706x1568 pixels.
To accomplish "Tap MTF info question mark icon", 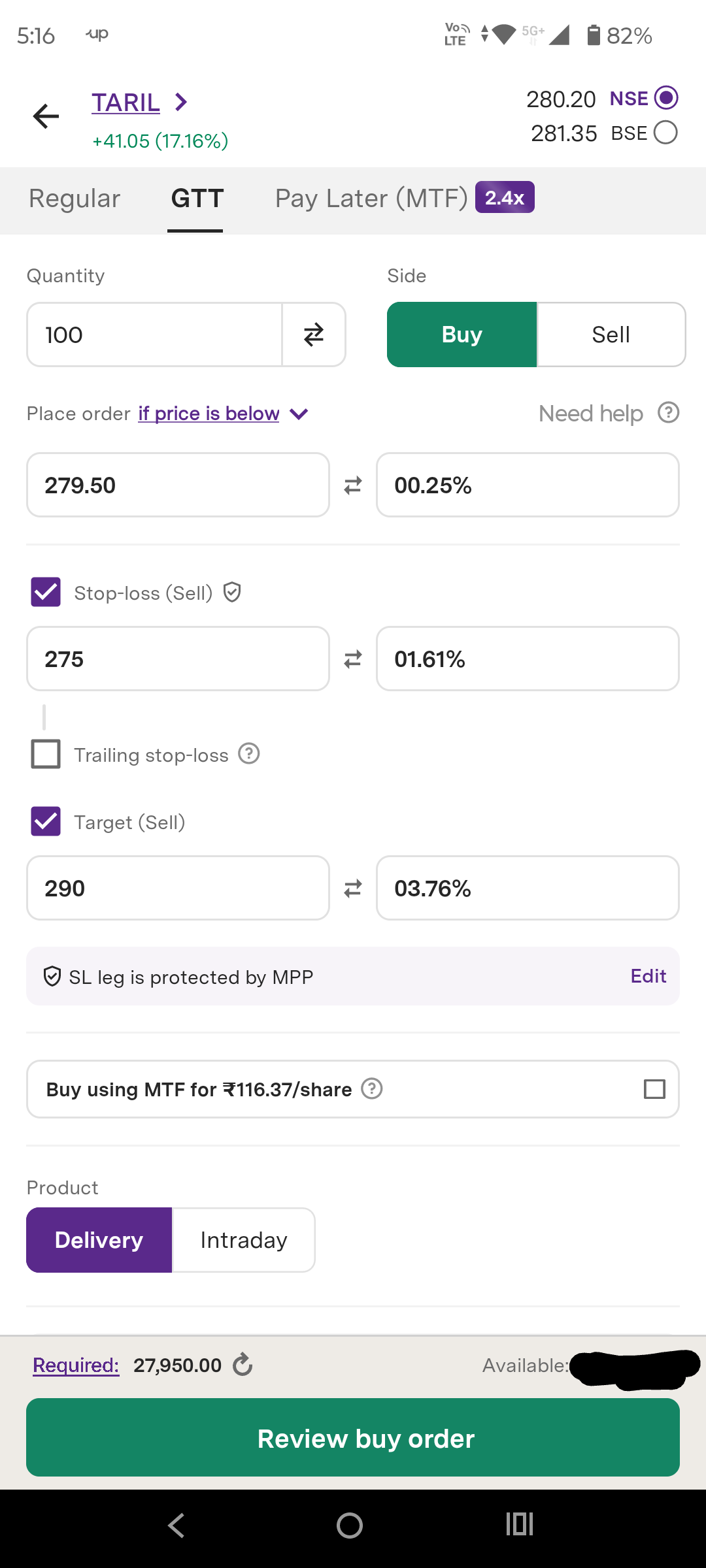I will pyautogui.click(x=372, y=1088).
